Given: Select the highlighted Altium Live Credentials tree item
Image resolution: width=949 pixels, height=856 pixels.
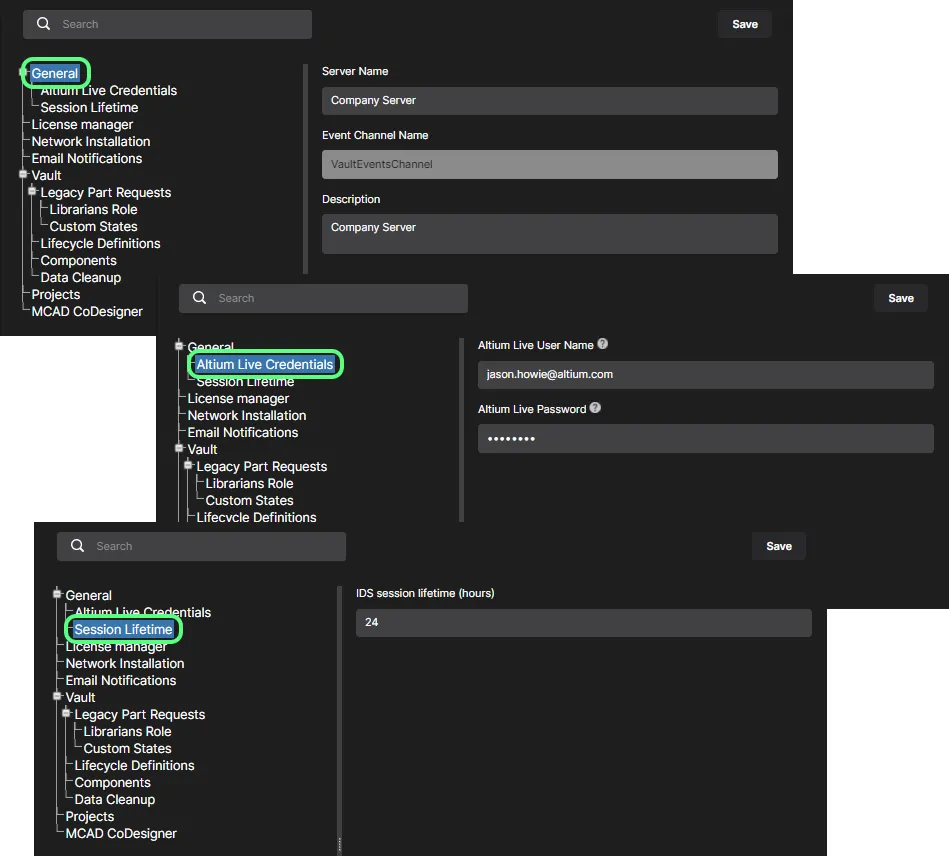Looking at the screenshot, I should [x=264, y=364].
